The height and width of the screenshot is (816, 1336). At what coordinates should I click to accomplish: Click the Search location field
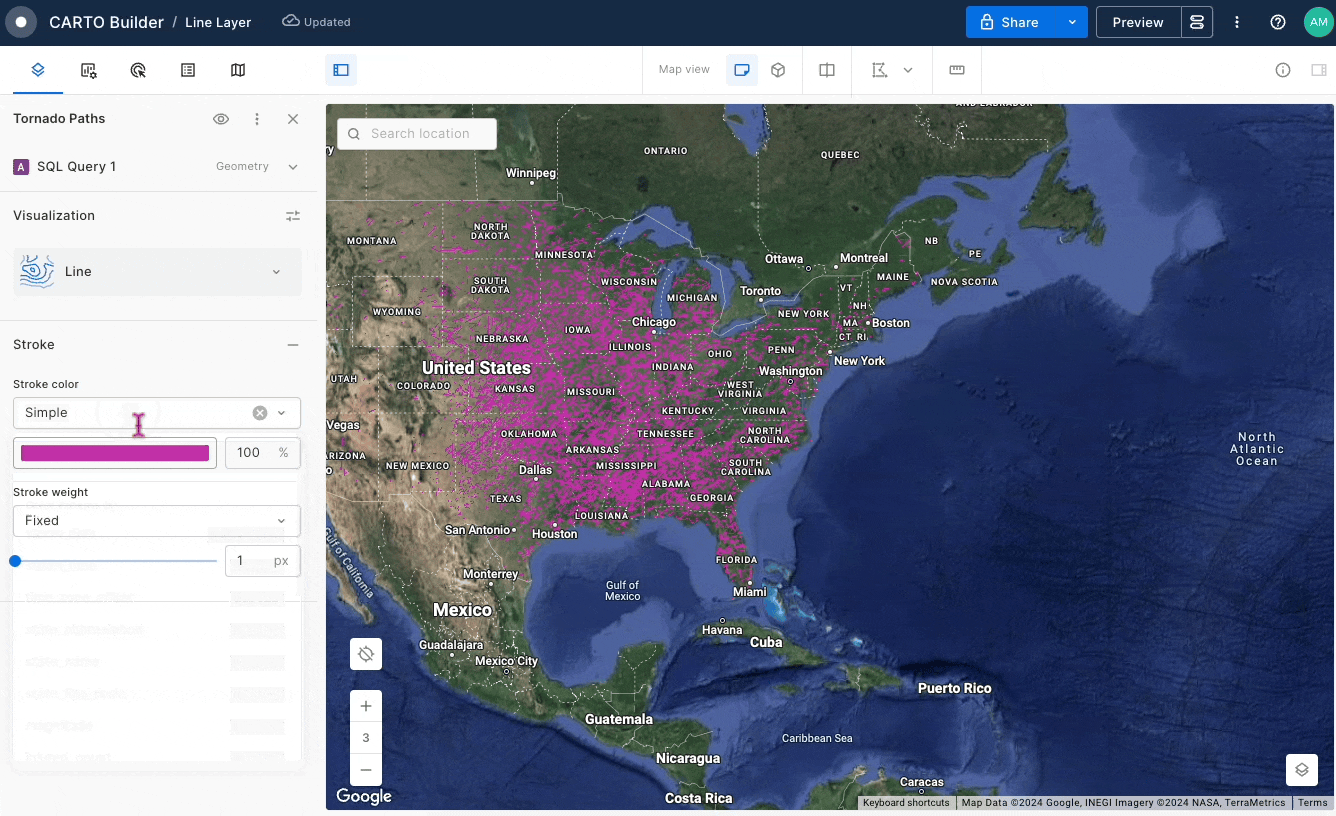[420, 134]
